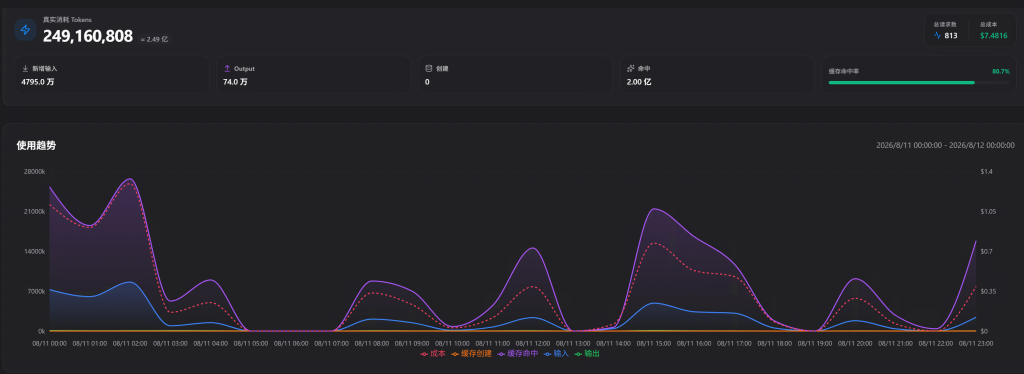Click the 命中 2.00 亿 card
The width and height of the screenshot is (1024, 374).
pos(717,74)
